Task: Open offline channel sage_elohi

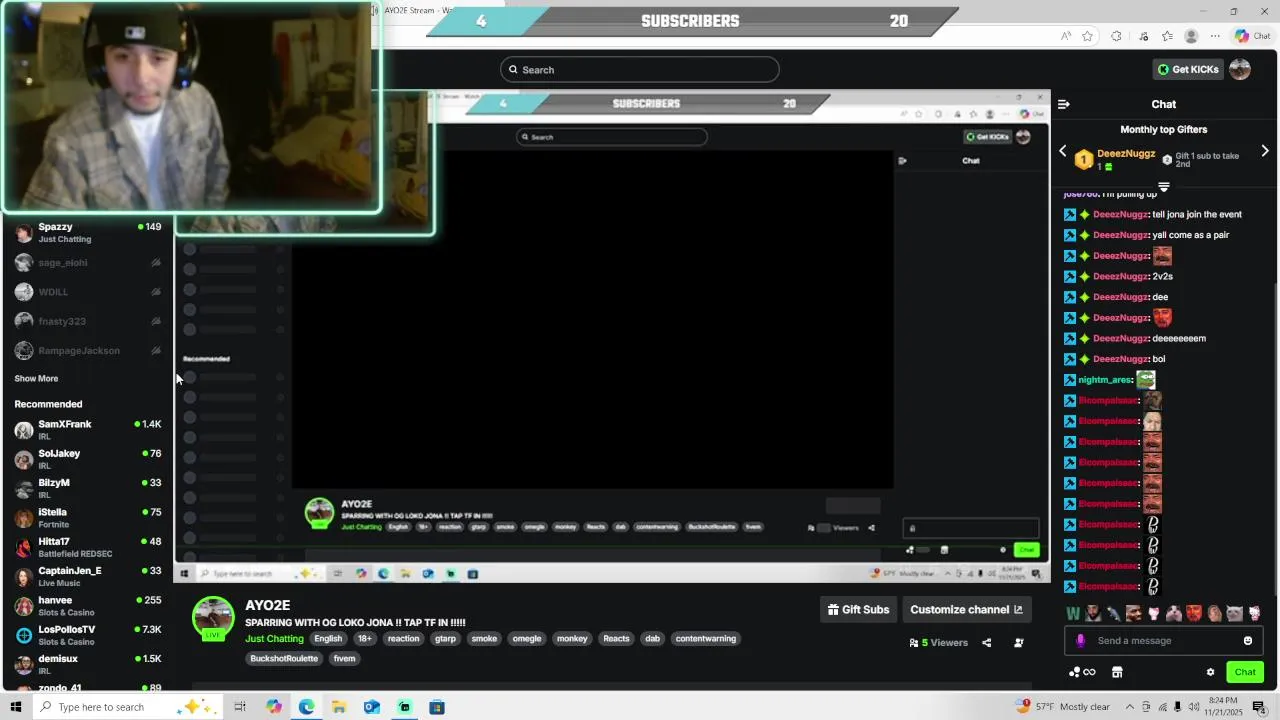Action: (87, 263)
